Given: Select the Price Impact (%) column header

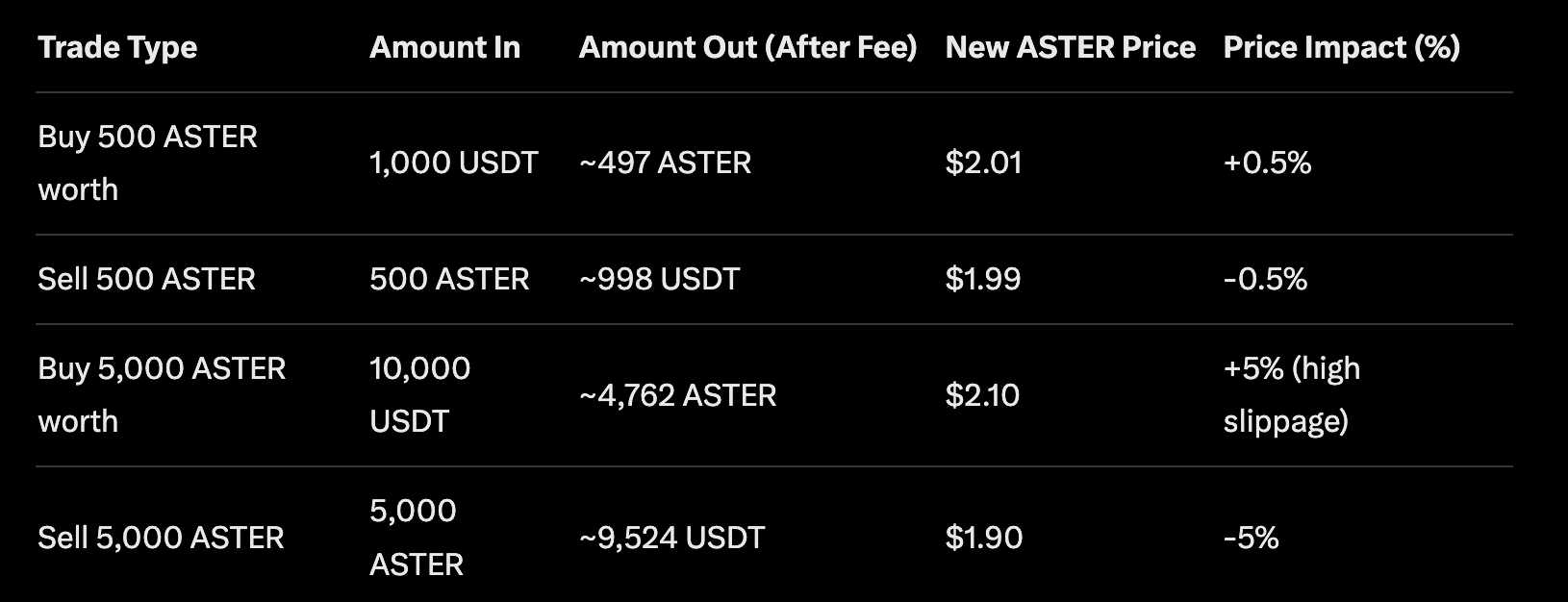Looking at the screenshot, I should coord(1341,47).
